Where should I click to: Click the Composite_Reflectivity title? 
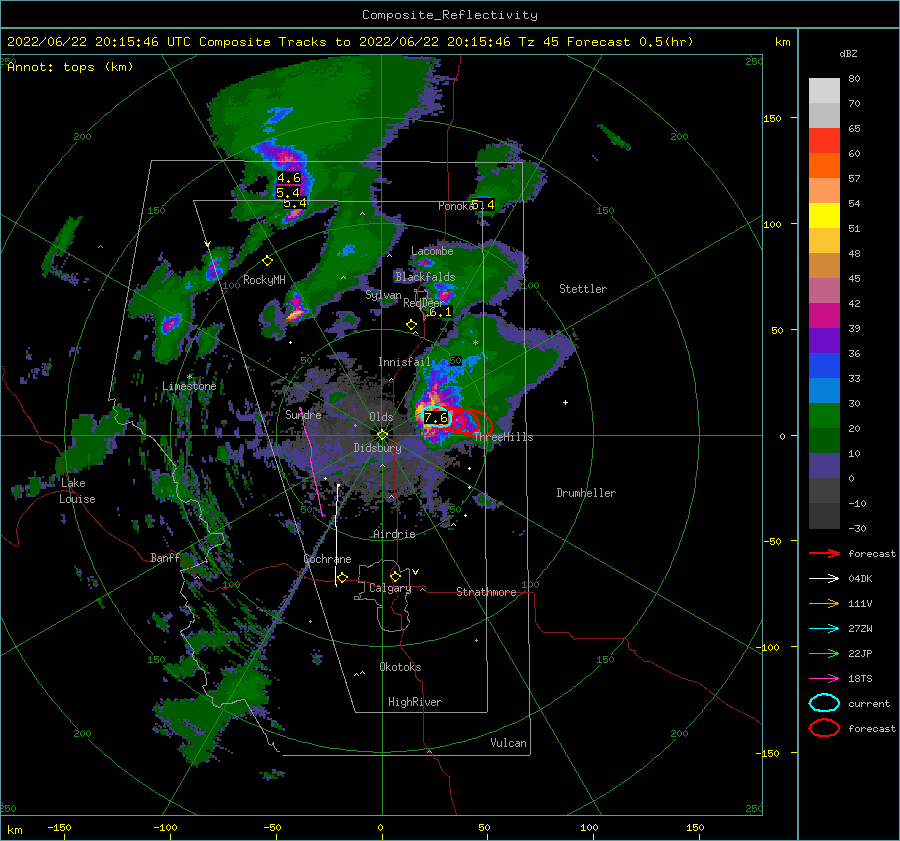point(449,15)
